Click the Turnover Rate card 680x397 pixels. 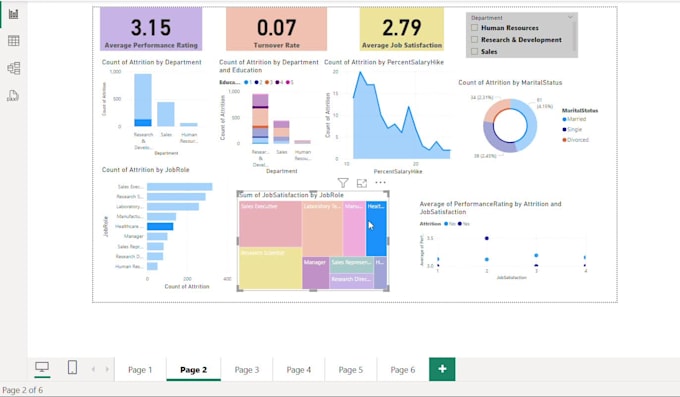[x=276, y=29]
